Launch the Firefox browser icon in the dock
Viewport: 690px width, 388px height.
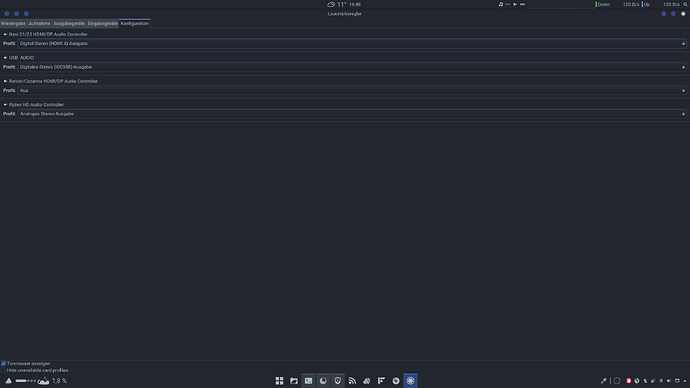[323, 381]
